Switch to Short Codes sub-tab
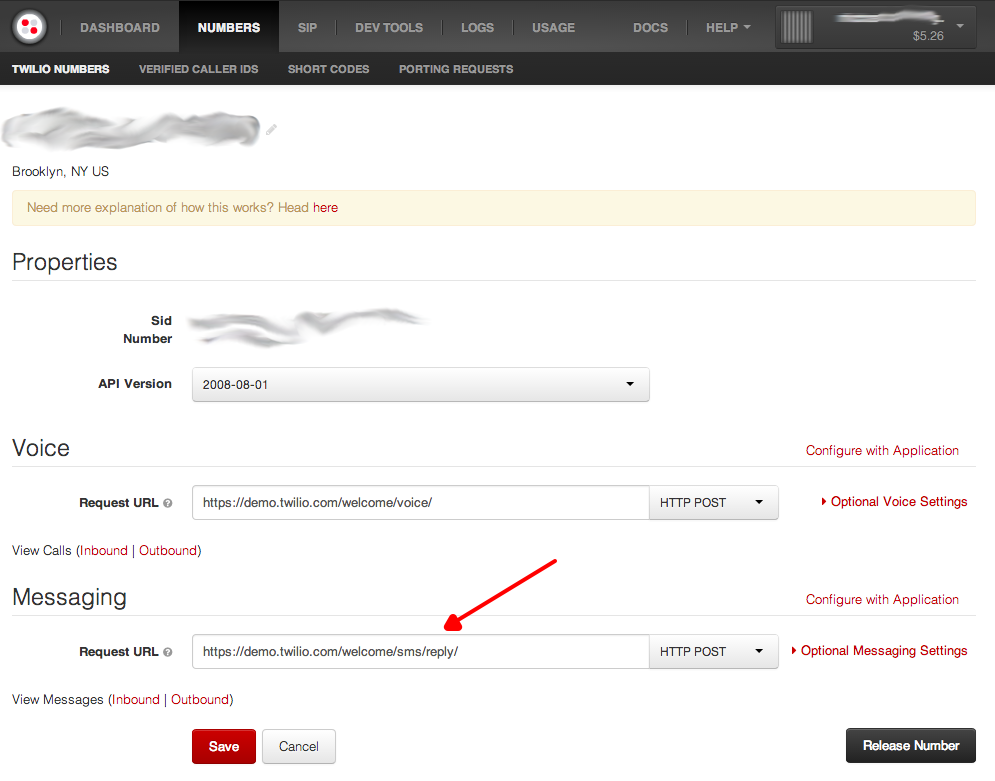Viewport: 995px width, 781px height. coord(328,69)
